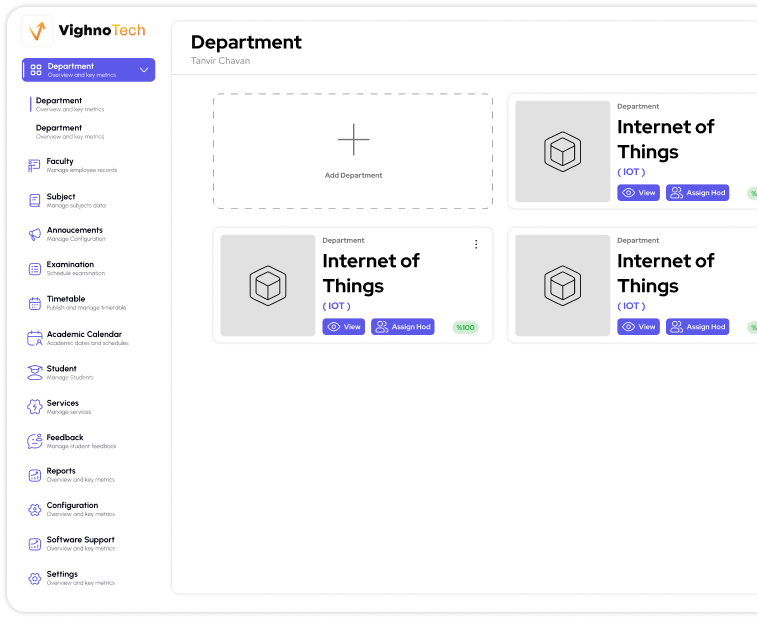Click the Announcements megaphone icon
Image resolution: width=757 pixels, height=619 pixels.
click(x=35, y=234)
